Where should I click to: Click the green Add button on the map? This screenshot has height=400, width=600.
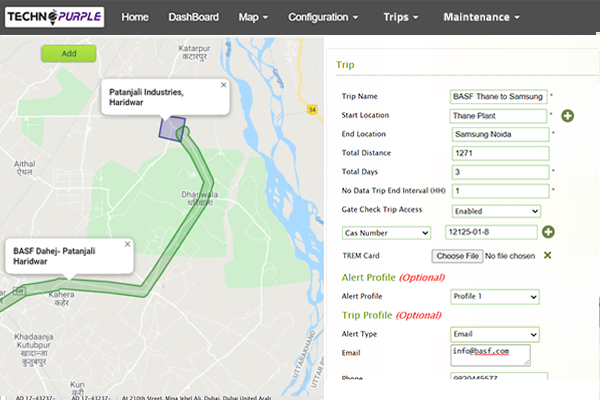(69, 54)
